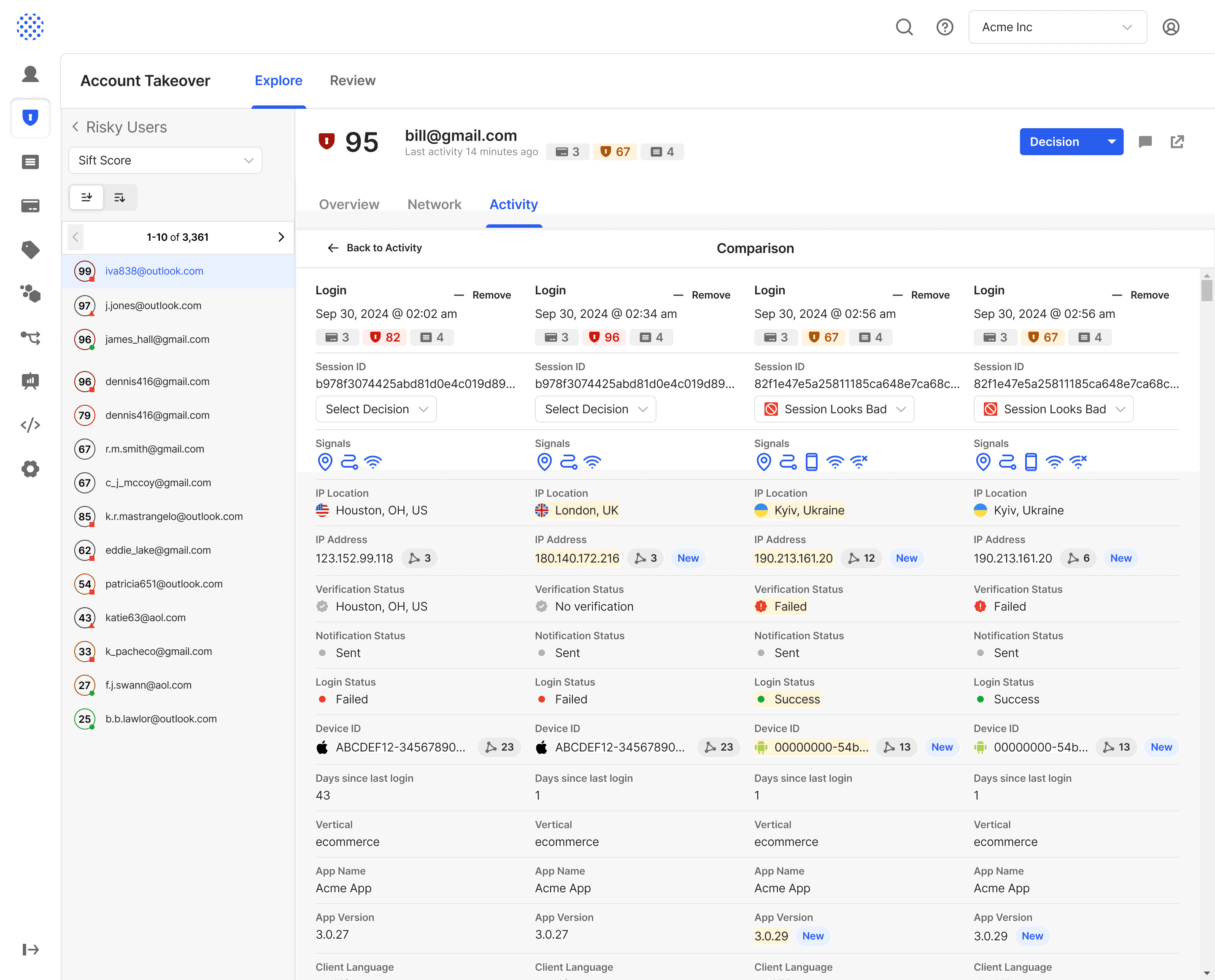
Task: Open the user profile icon
Action: [x=1170, y=27]
